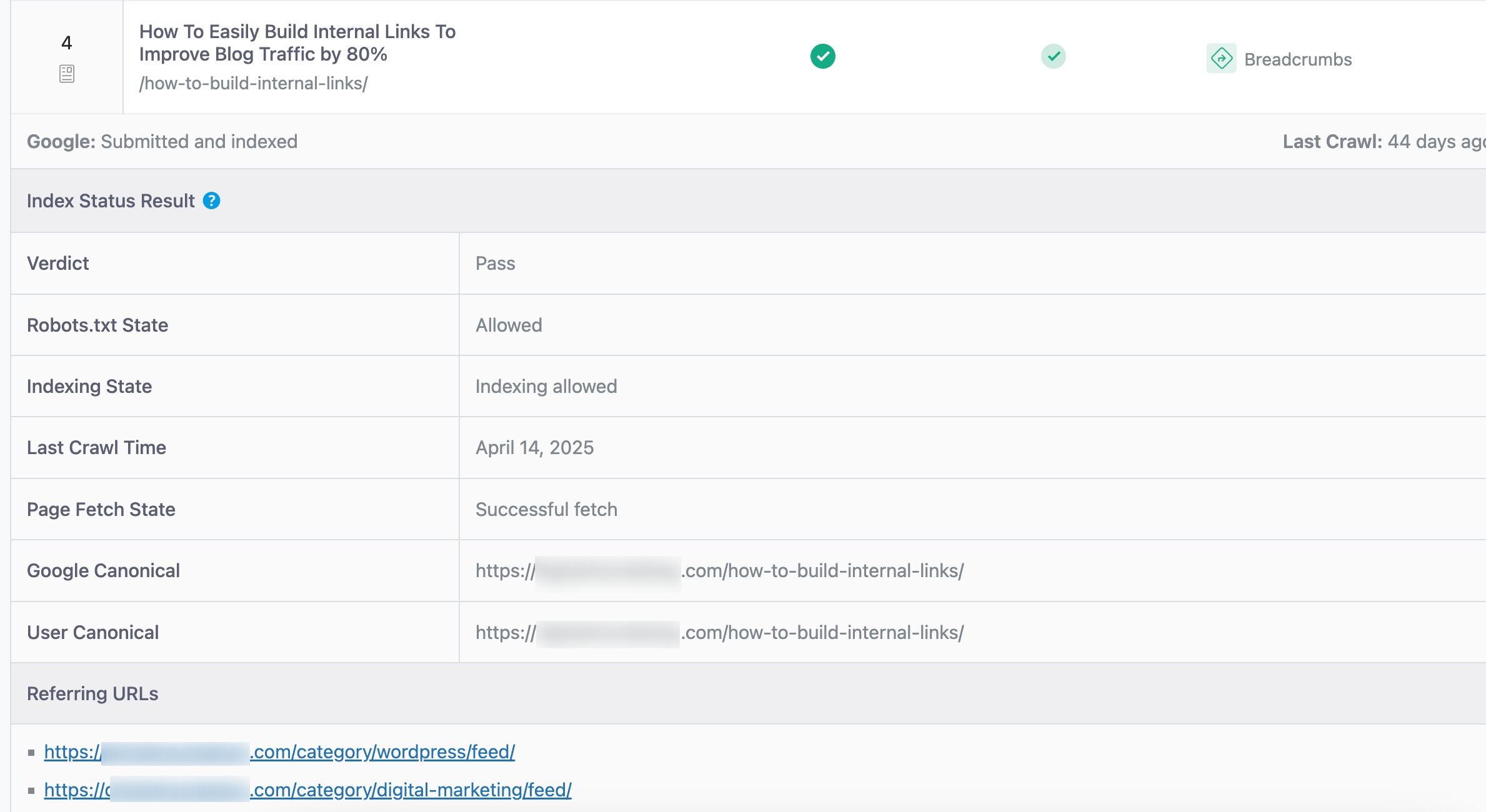This screenshot has height=812, width=1486.
Task: Click the light green checkmark icon
Action: tap(1053, 56)
